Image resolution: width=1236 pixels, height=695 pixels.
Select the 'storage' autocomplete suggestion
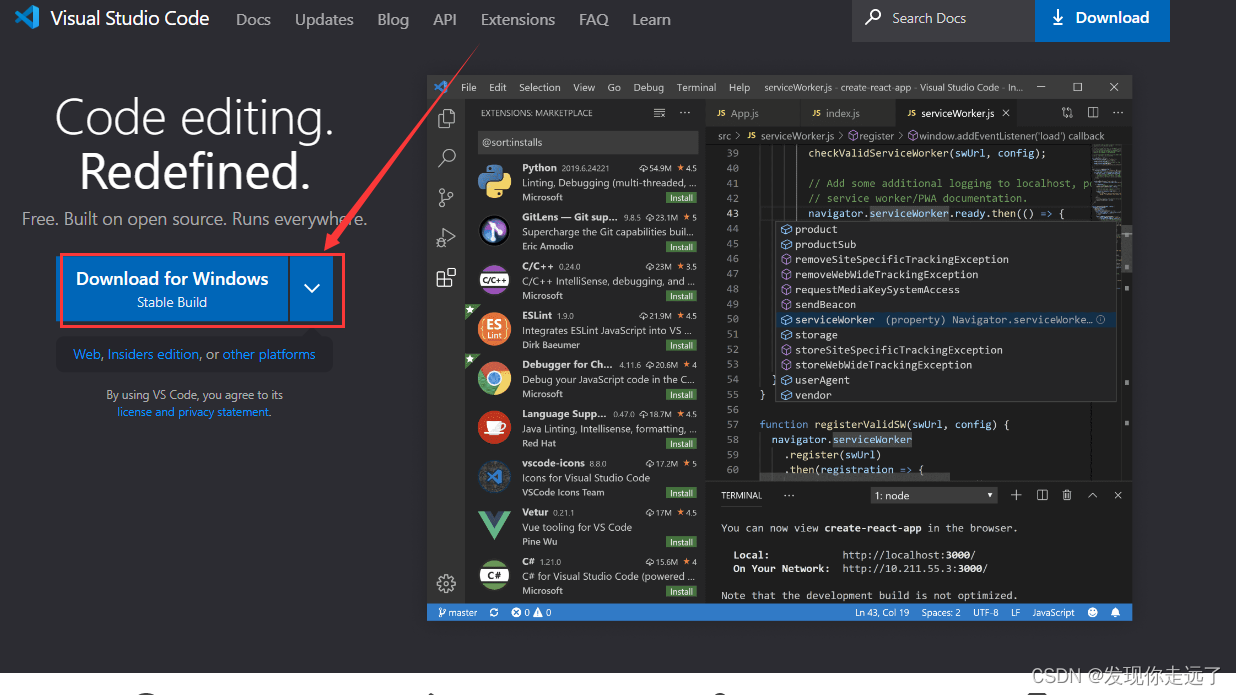pyautogui.click(x=947, y=335)
